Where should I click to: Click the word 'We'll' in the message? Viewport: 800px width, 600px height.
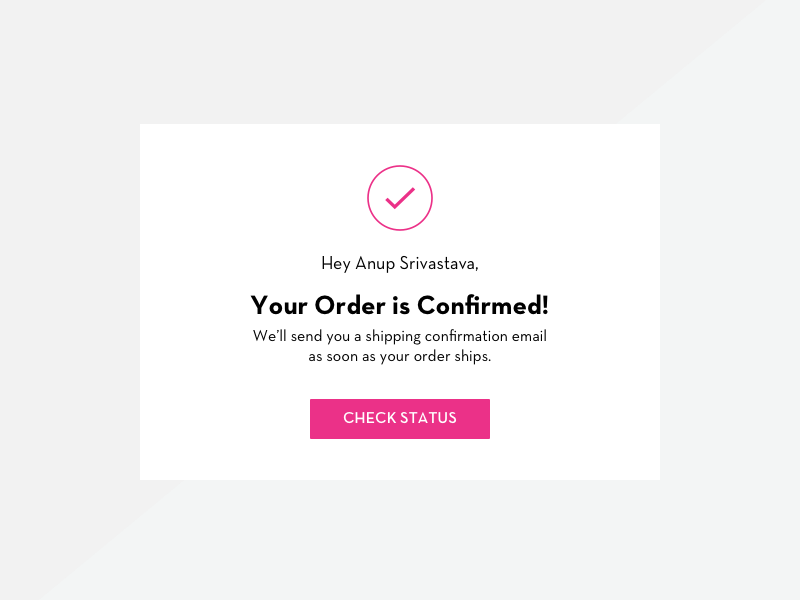[270, 336]
